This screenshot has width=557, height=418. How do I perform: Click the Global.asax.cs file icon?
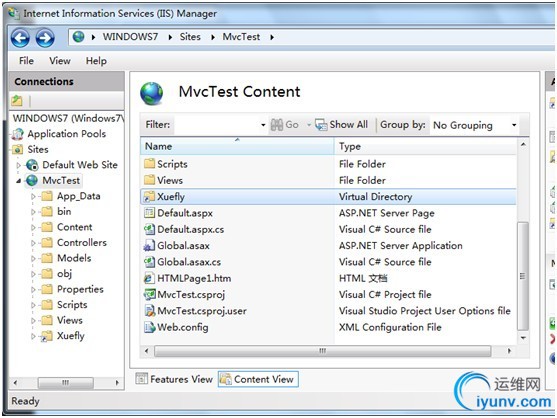[150, 262]
